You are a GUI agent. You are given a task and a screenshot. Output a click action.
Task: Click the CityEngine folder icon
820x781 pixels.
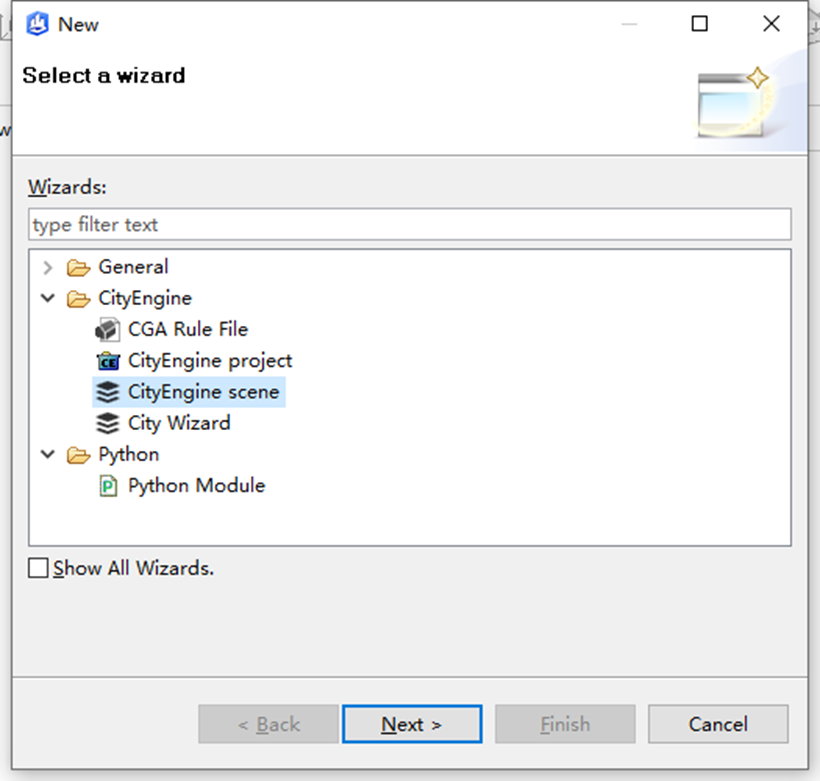(x=78, y=299)
